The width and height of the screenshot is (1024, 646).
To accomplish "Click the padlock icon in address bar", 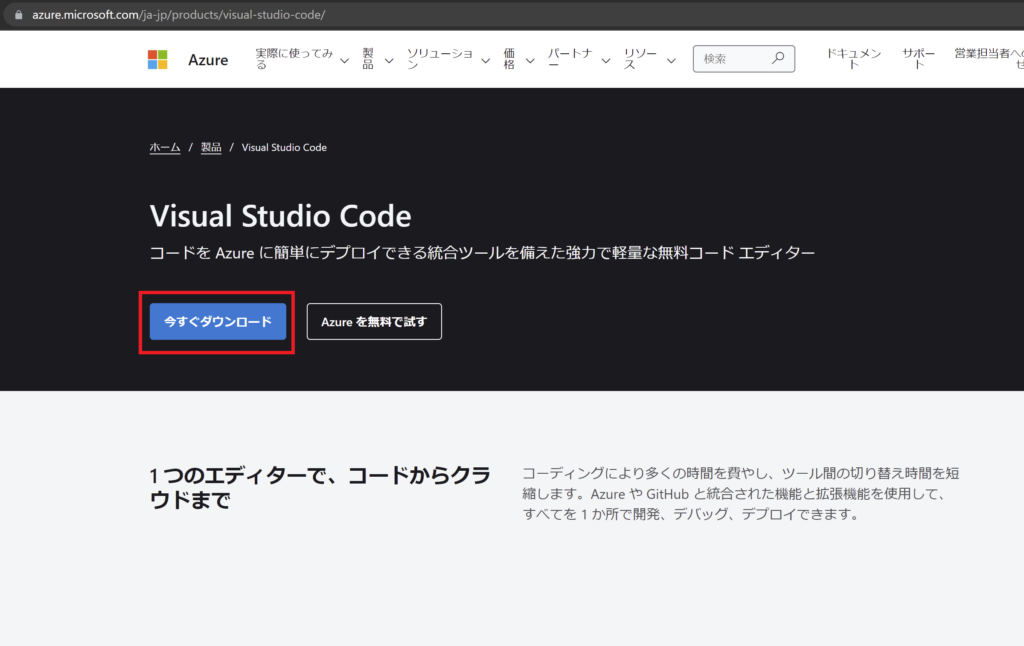I will [19, 14].
